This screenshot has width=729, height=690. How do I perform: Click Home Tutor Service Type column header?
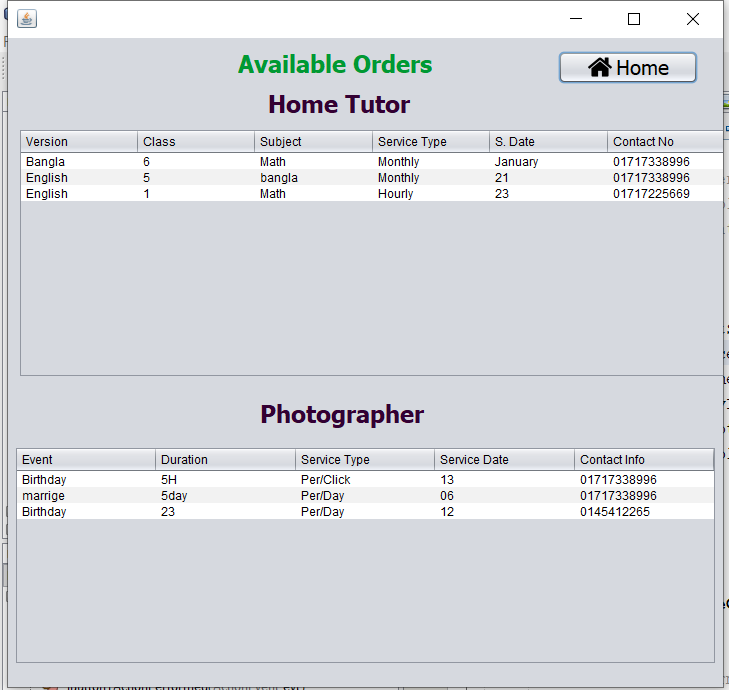431,142
